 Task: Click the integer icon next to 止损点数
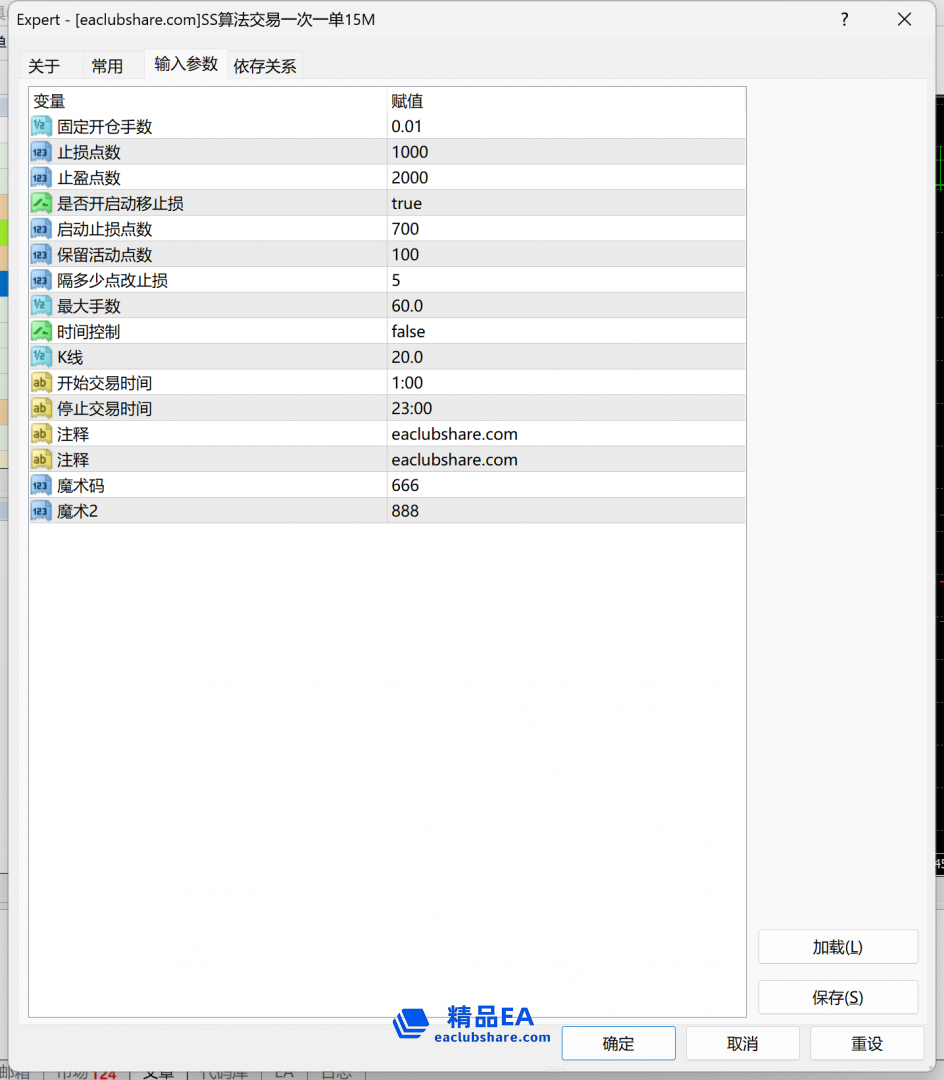41,152
